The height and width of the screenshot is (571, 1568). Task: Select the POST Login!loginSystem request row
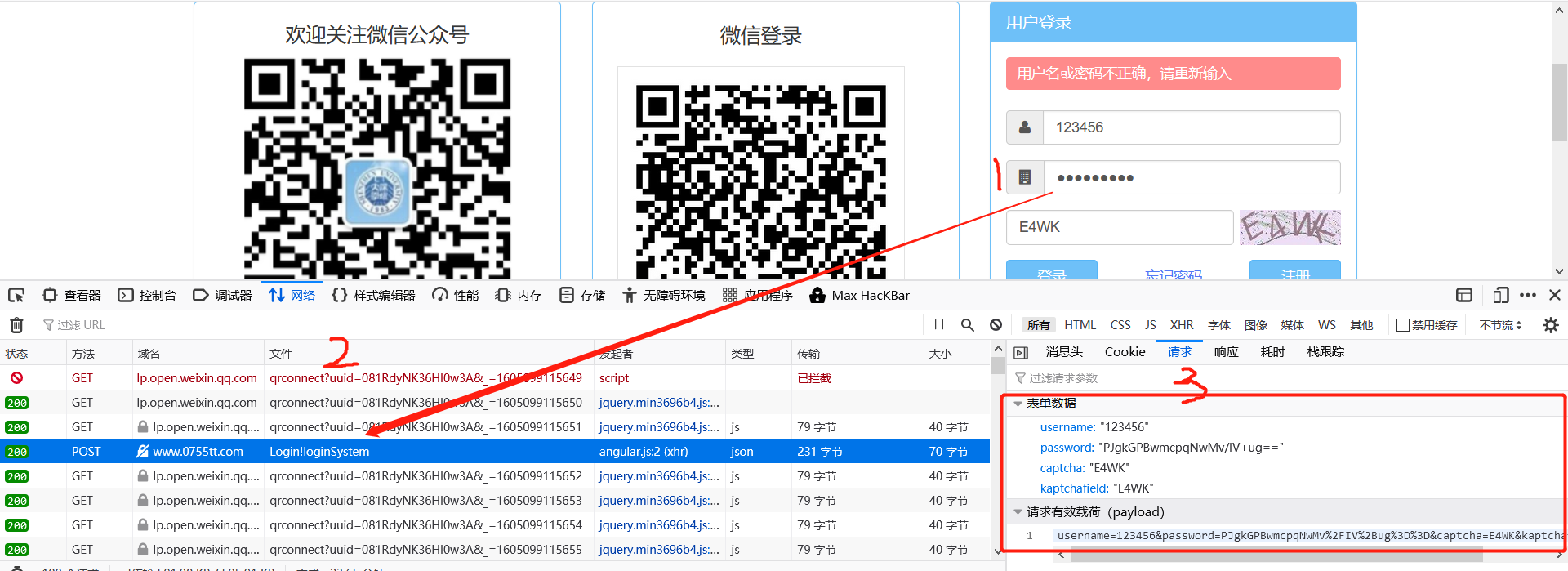coord(495,452)
